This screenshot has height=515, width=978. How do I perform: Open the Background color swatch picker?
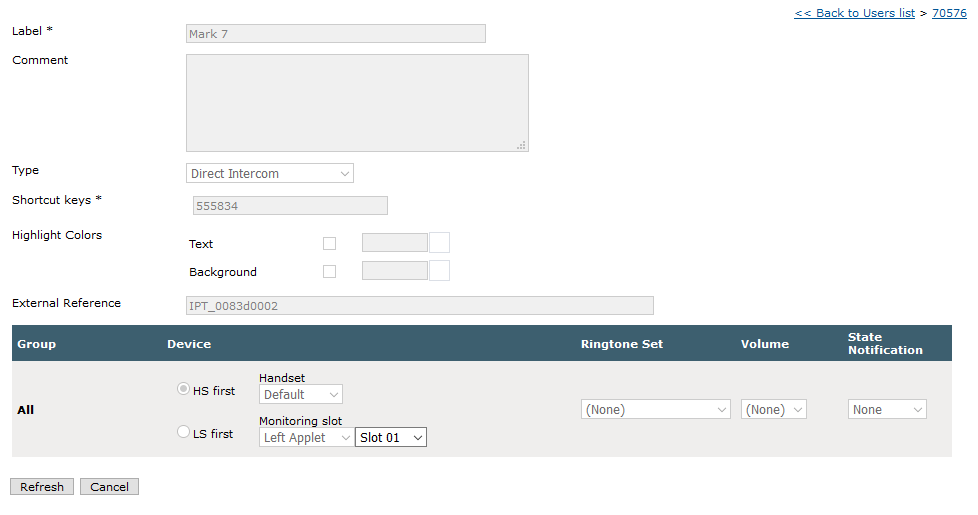pos(439,271)
